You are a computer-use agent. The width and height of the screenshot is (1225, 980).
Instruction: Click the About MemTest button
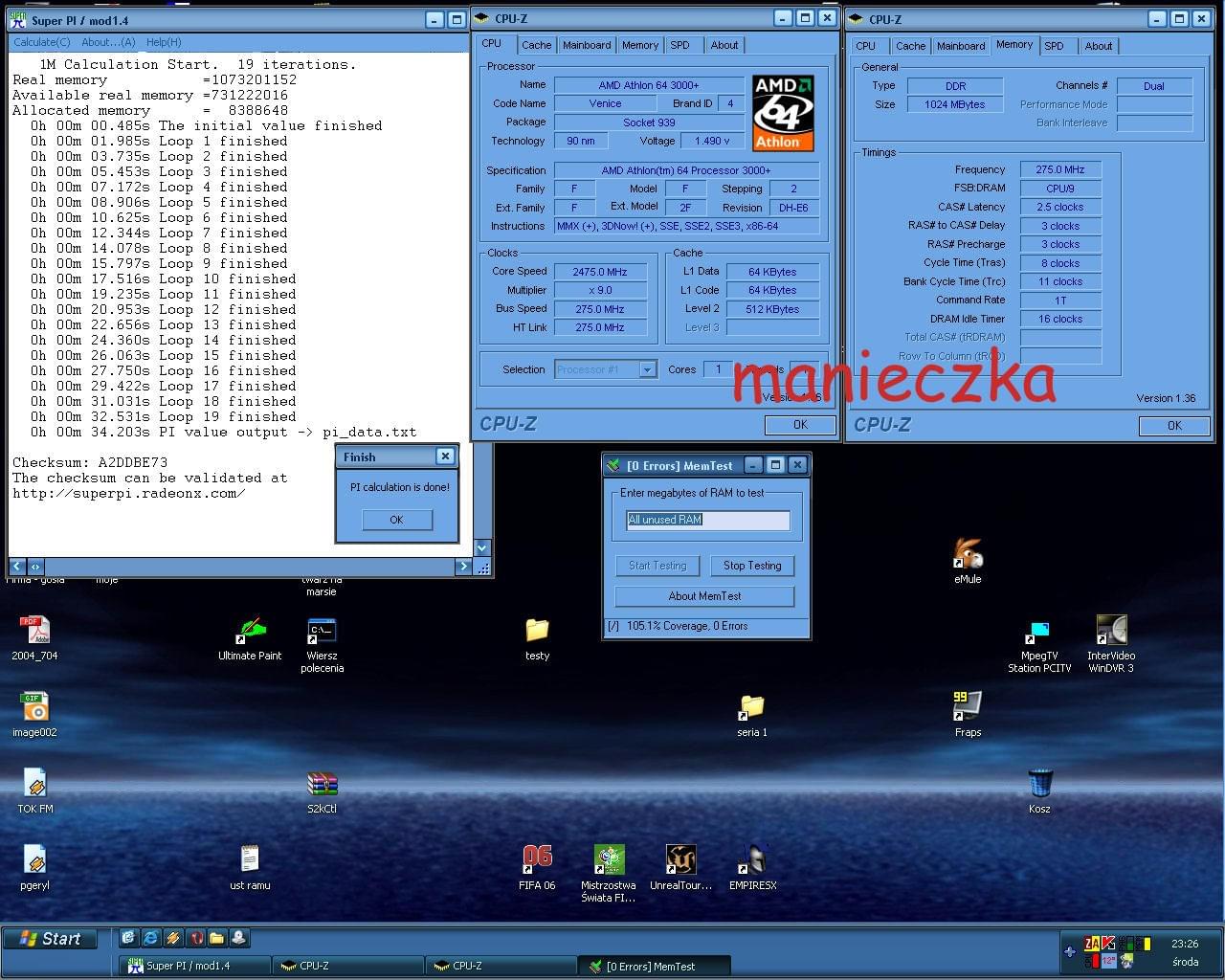(704, 596)
